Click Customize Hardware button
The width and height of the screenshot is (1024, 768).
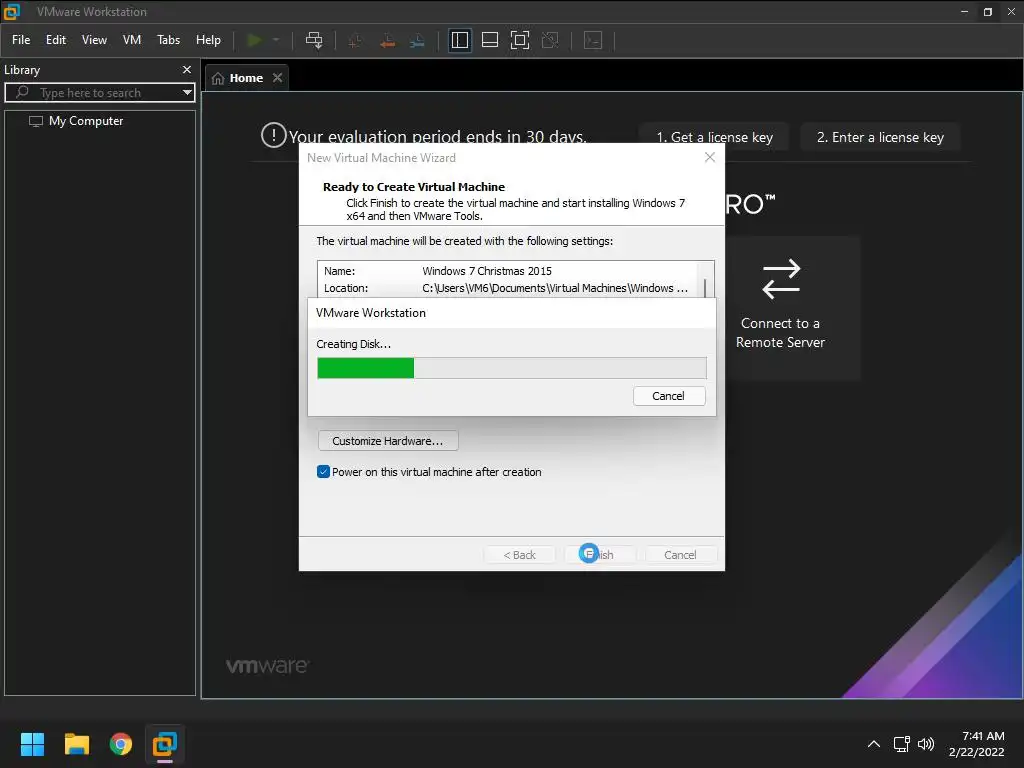pyautogui.click(x=388, y=441)
